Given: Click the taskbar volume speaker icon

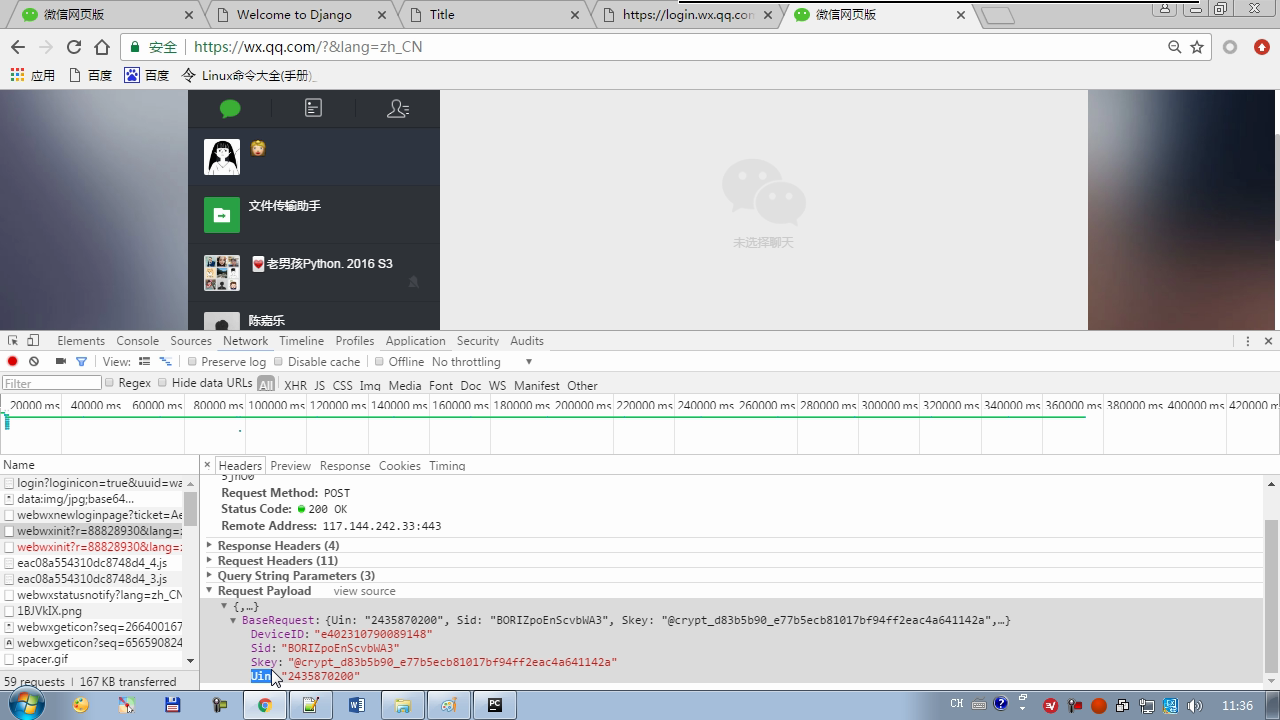Looking at the screenshot, I should coord(1195,706).
